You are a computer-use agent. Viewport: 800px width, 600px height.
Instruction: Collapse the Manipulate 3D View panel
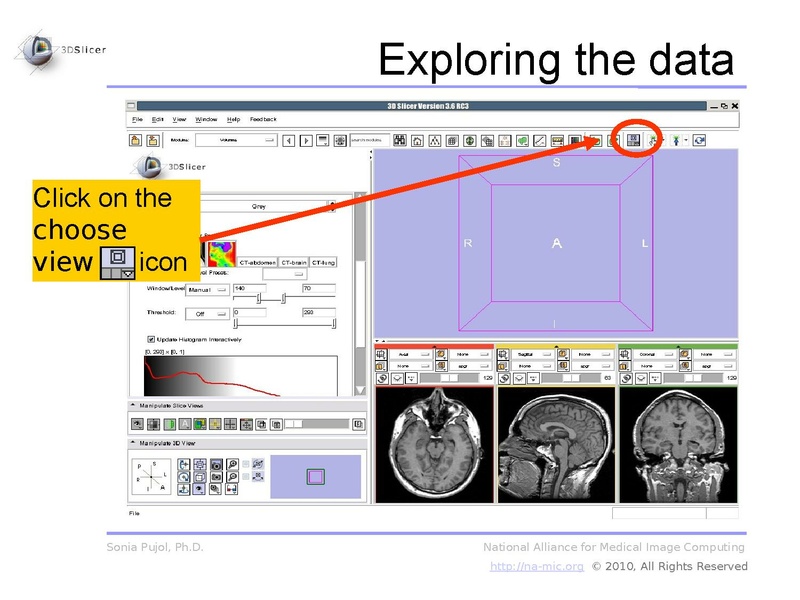point(132,443)
